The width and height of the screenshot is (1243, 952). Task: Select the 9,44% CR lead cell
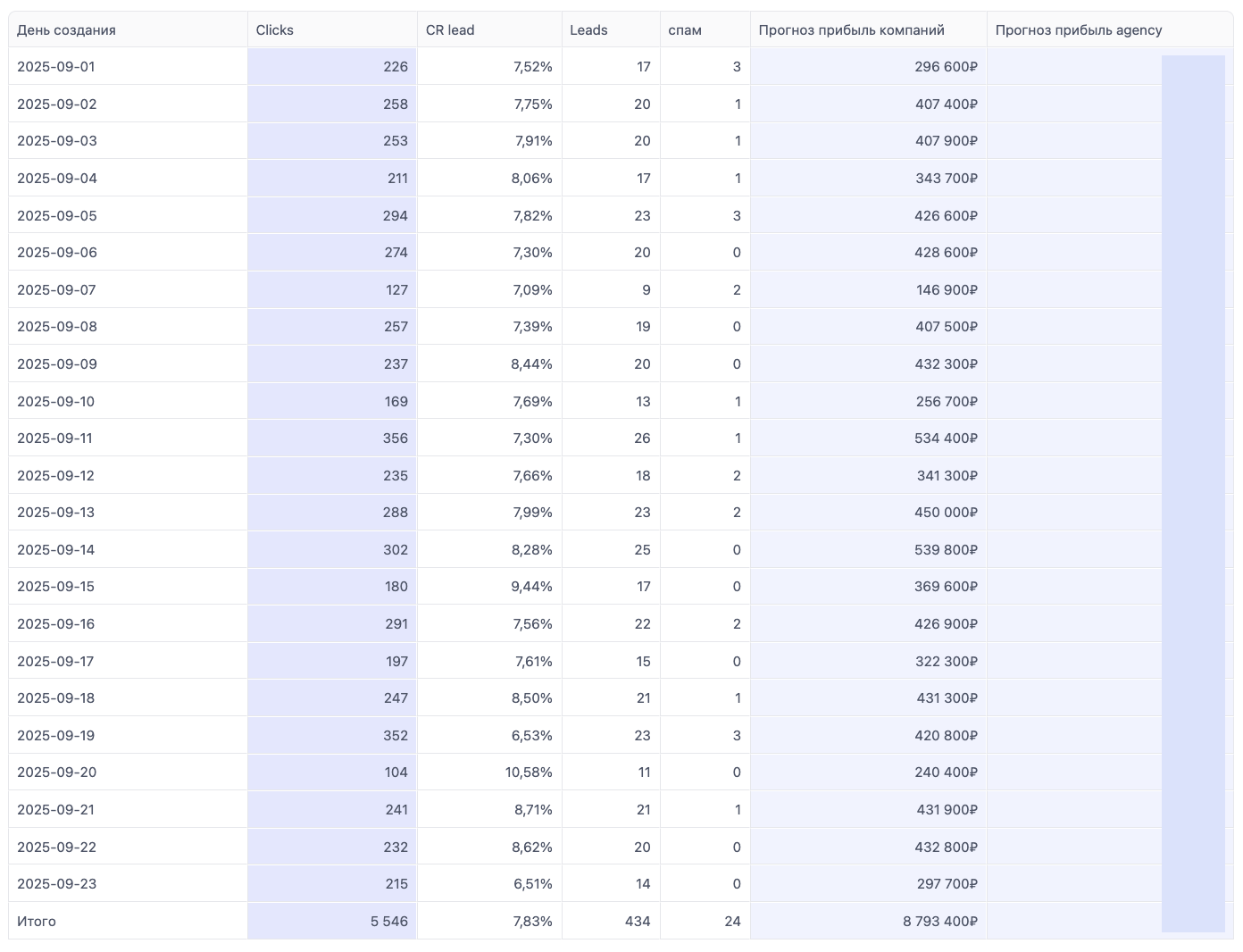531,587
